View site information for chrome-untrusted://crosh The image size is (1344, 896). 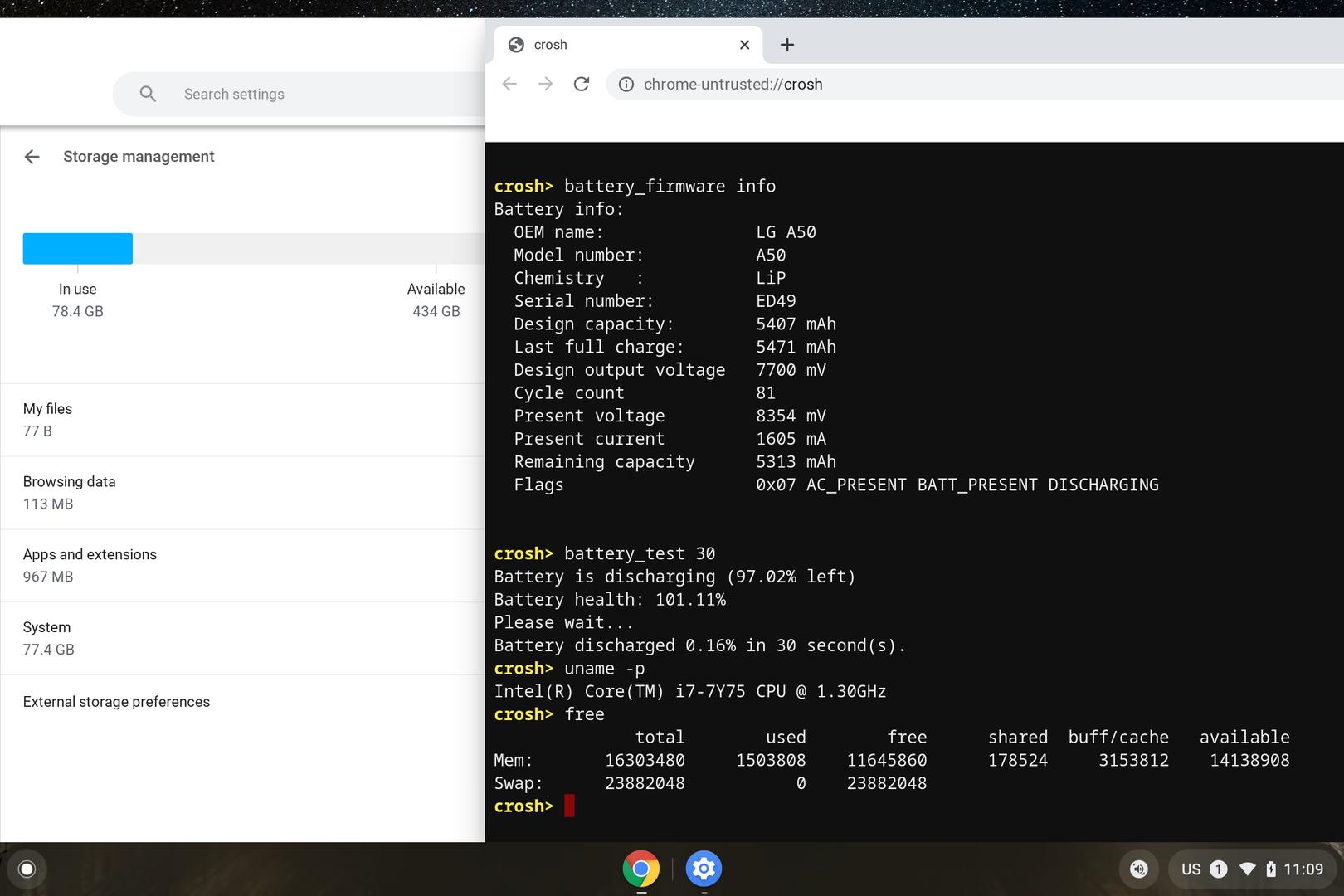point(626,84)
